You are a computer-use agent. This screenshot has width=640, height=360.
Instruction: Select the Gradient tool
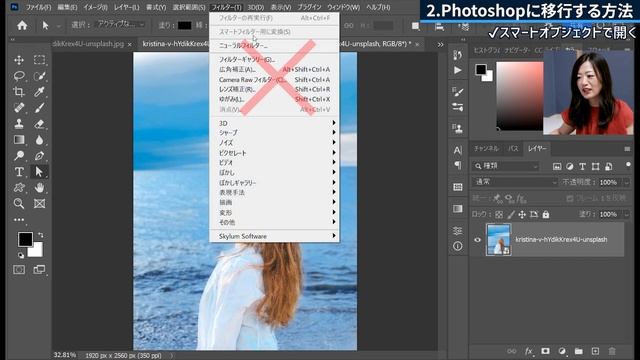[x=19, y=140]
